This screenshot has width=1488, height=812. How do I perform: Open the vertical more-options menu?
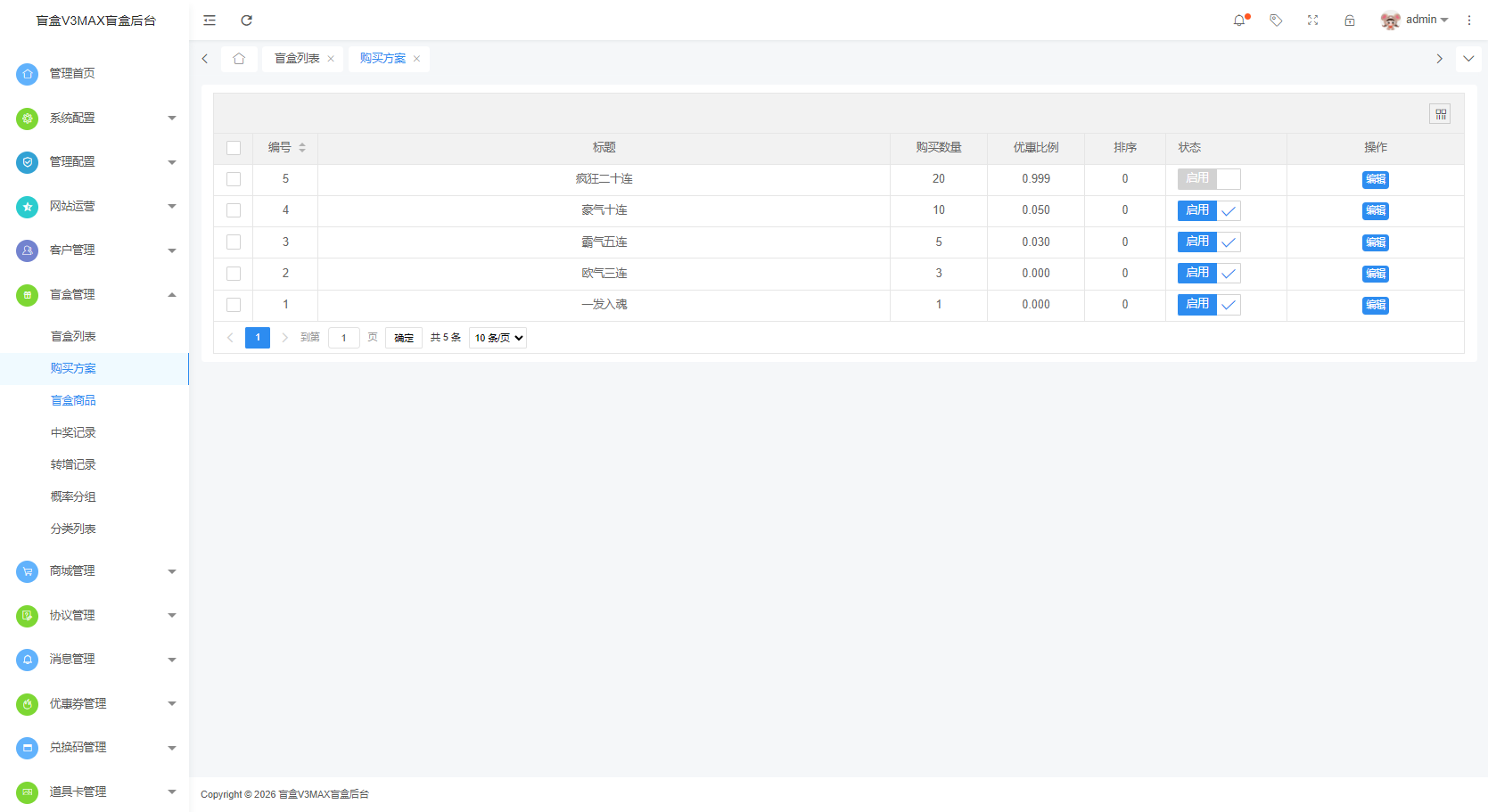1469,21
